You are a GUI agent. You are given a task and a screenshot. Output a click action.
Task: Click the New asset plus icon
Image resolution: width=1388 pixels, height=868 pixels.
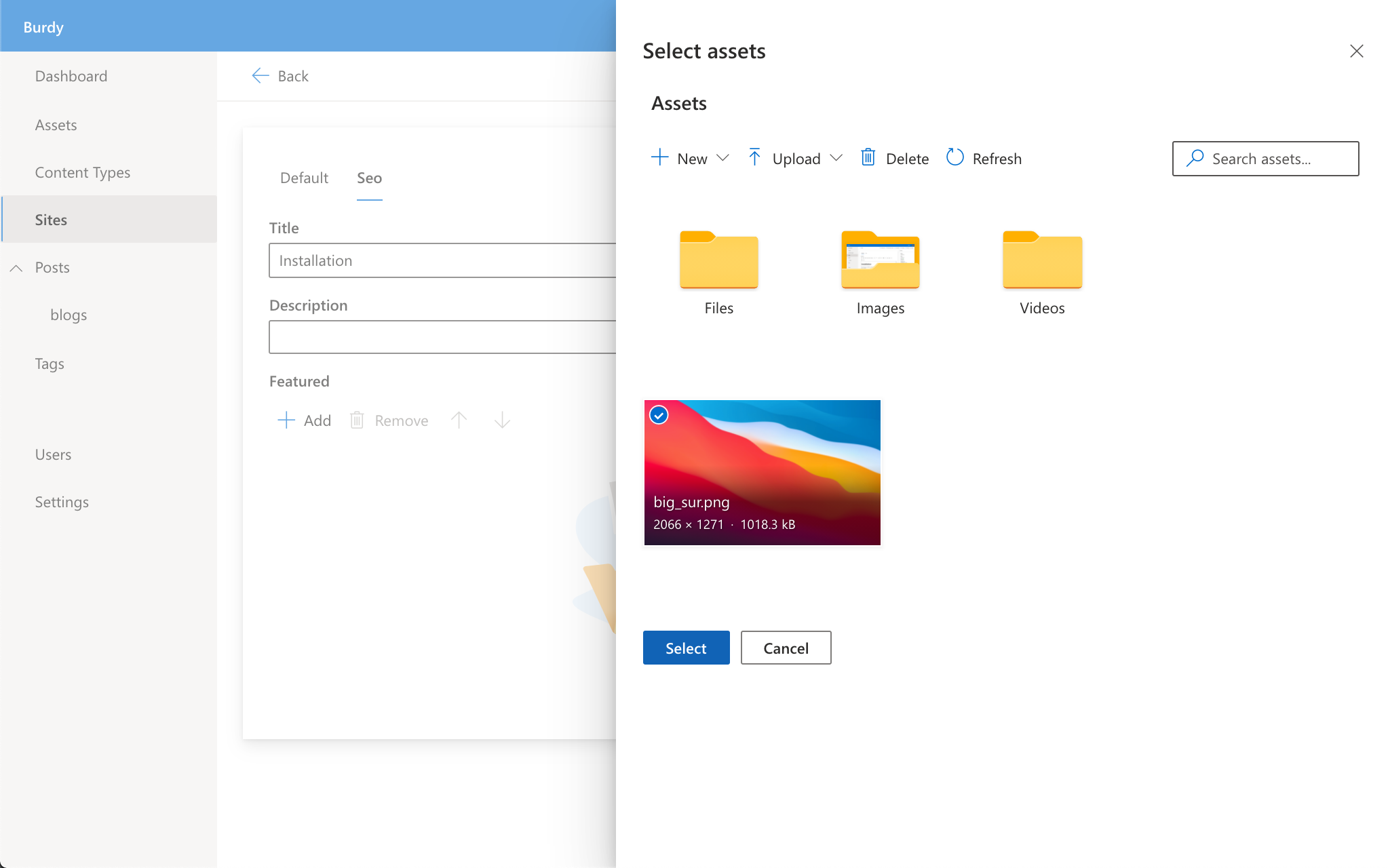click(659, 157)
